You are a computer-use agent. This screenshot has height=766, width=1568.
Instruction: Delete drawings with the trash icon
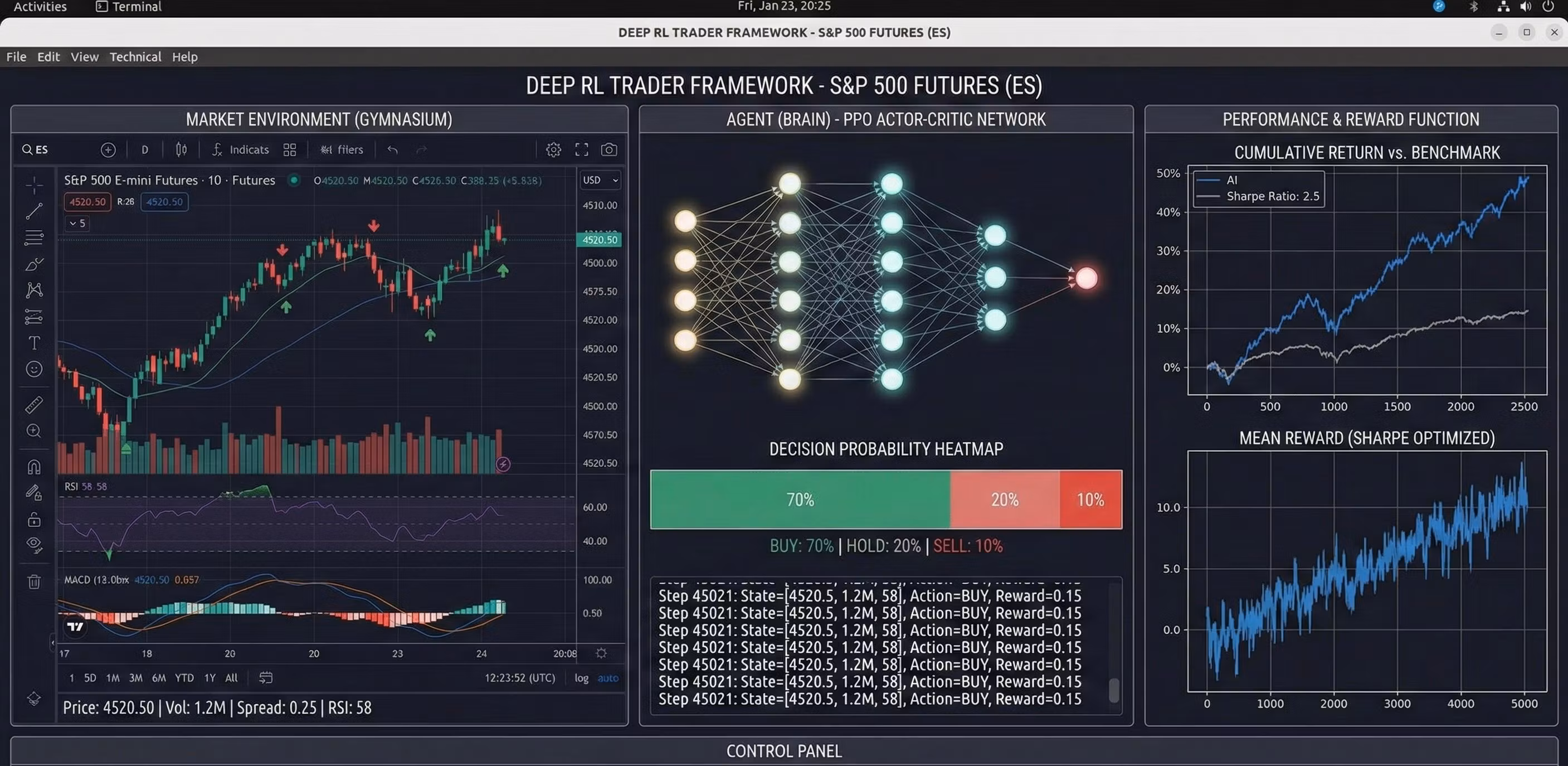click(34, 582)
